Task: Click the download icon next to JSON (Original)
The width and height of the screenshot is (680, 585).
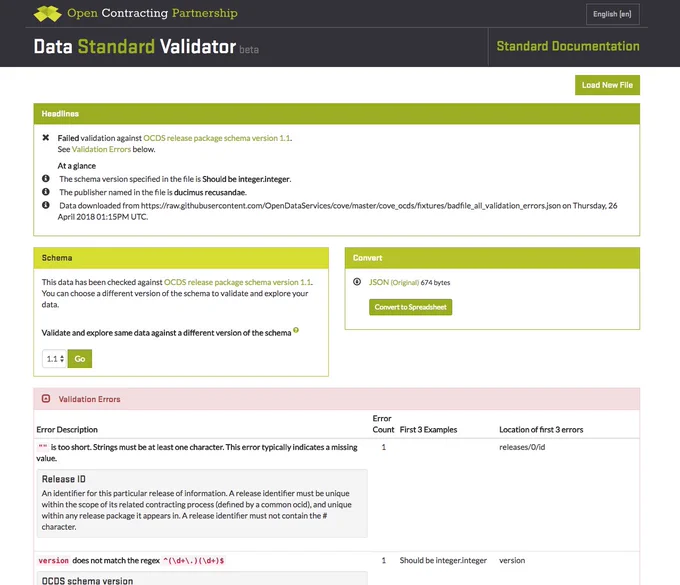Action: pyautogui.click(x=357, y=282)
